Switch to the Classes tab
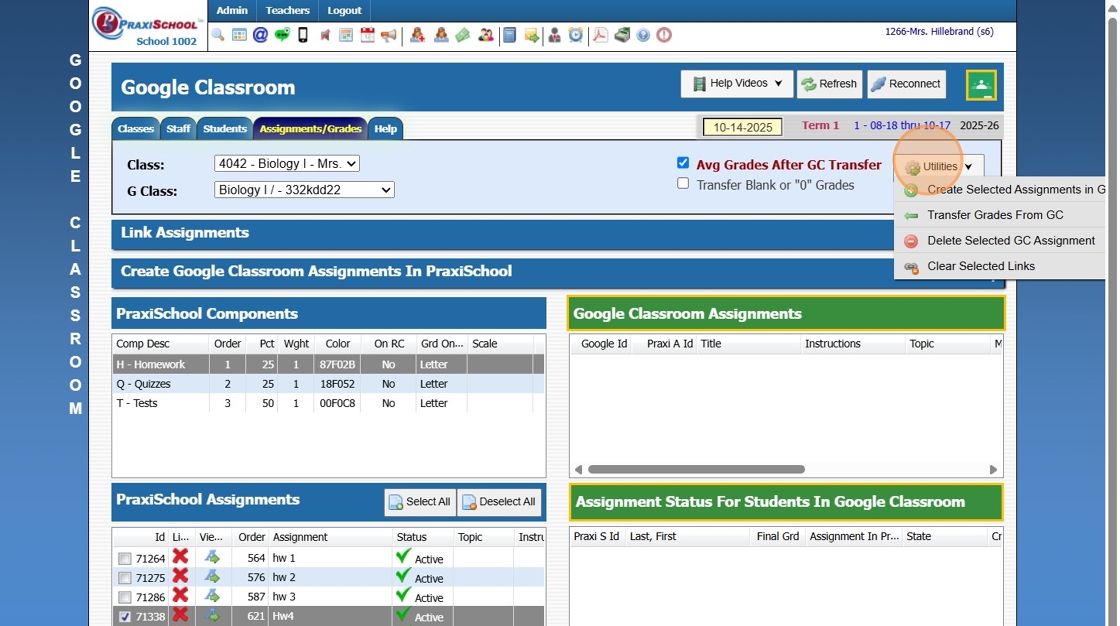 [x=136, y=129]
